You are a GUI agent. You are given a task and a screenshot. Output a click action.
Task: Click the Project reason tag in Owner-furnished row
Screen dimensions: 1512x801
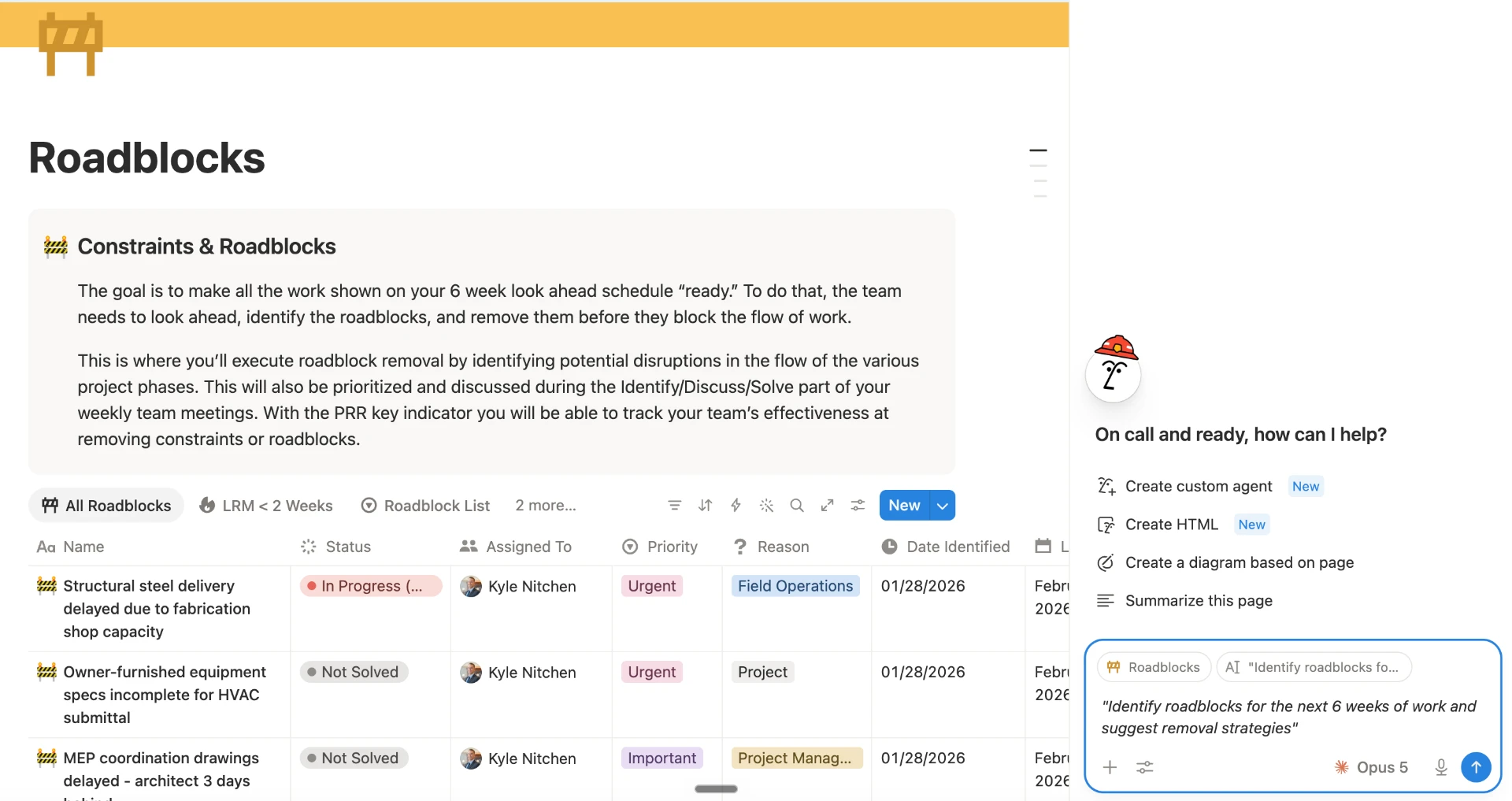[762, 672]
